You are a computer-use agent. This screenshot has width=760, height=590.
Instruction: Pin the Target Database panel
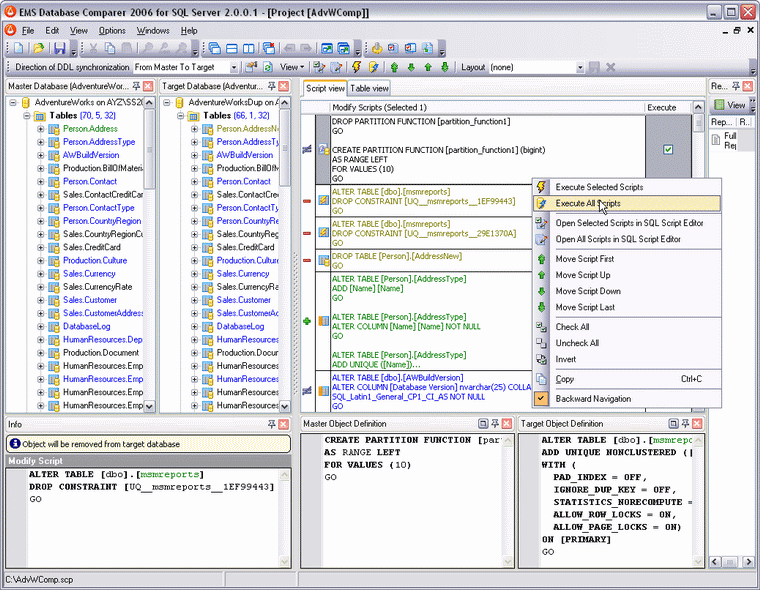point(271,86)
